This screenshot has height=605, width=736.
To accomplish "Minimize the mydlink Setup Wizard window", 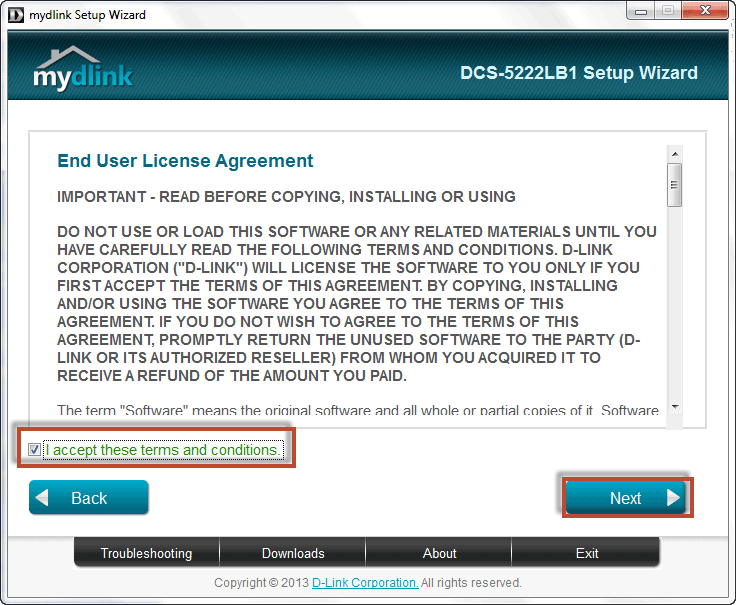I will click(641, 11).
